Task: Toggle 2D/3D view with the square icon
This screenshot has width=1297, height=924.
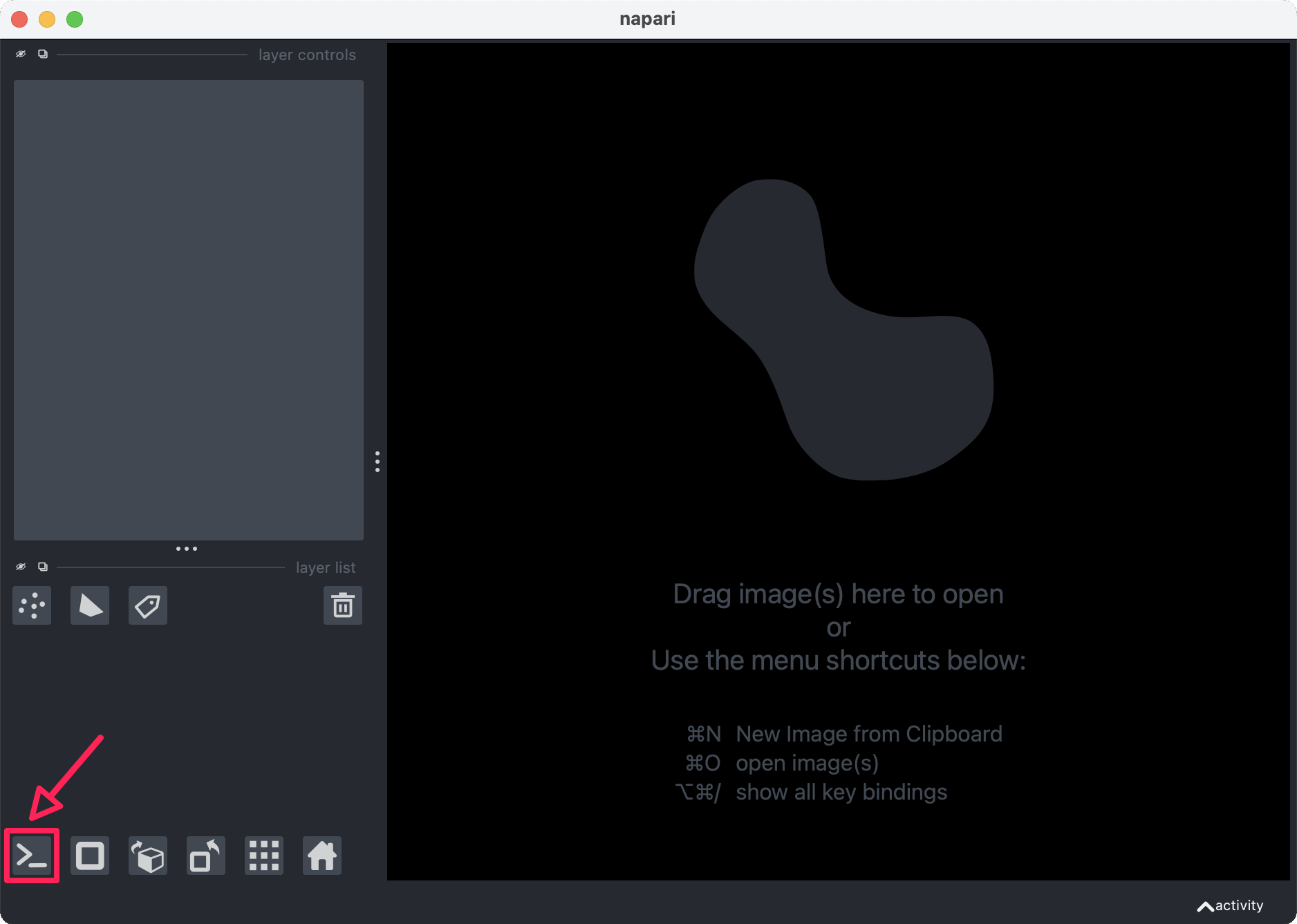Action: click(x=90, y=856)
